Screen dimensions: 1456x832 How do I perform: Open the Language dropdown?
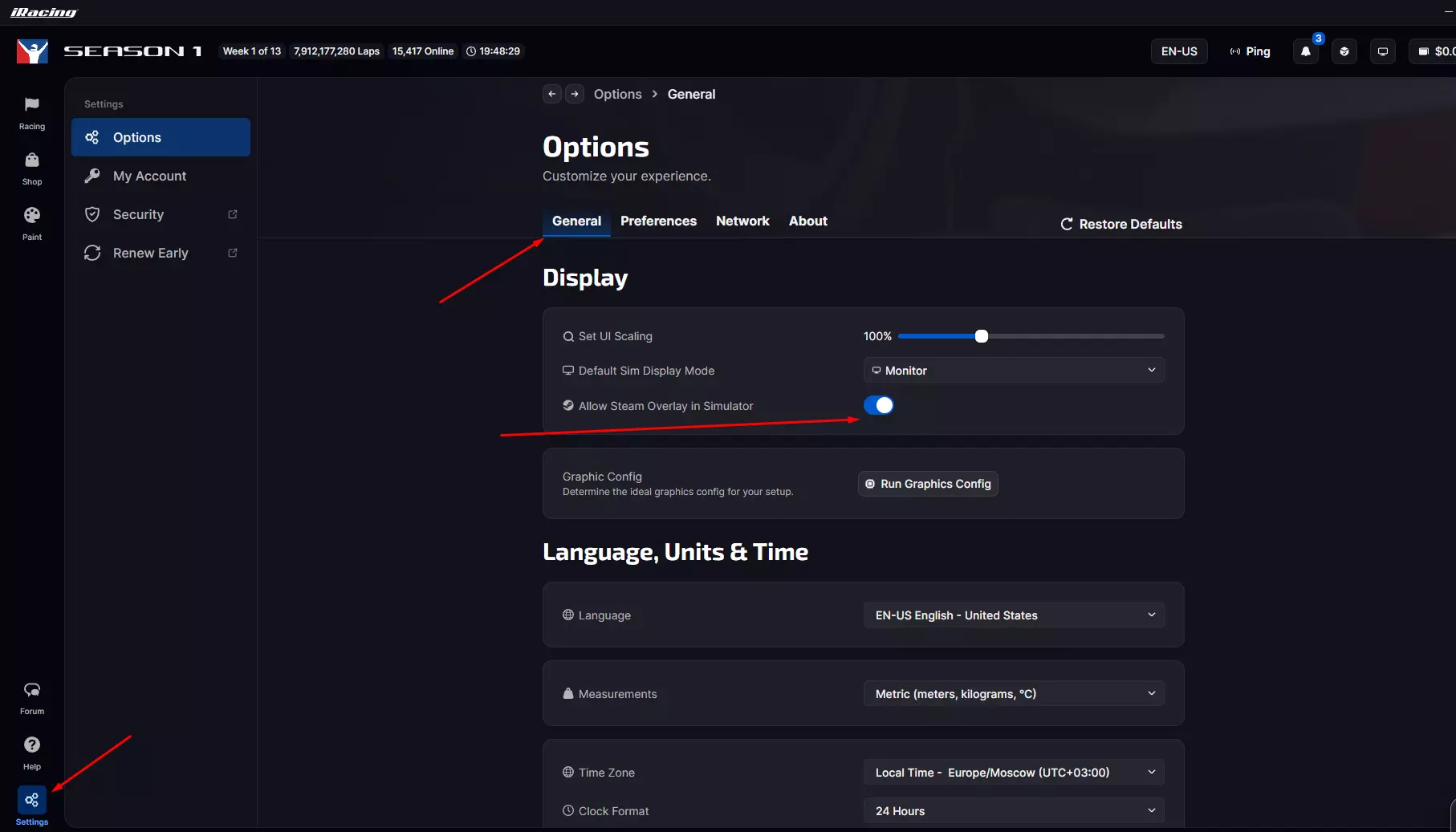click(1014, 615)
